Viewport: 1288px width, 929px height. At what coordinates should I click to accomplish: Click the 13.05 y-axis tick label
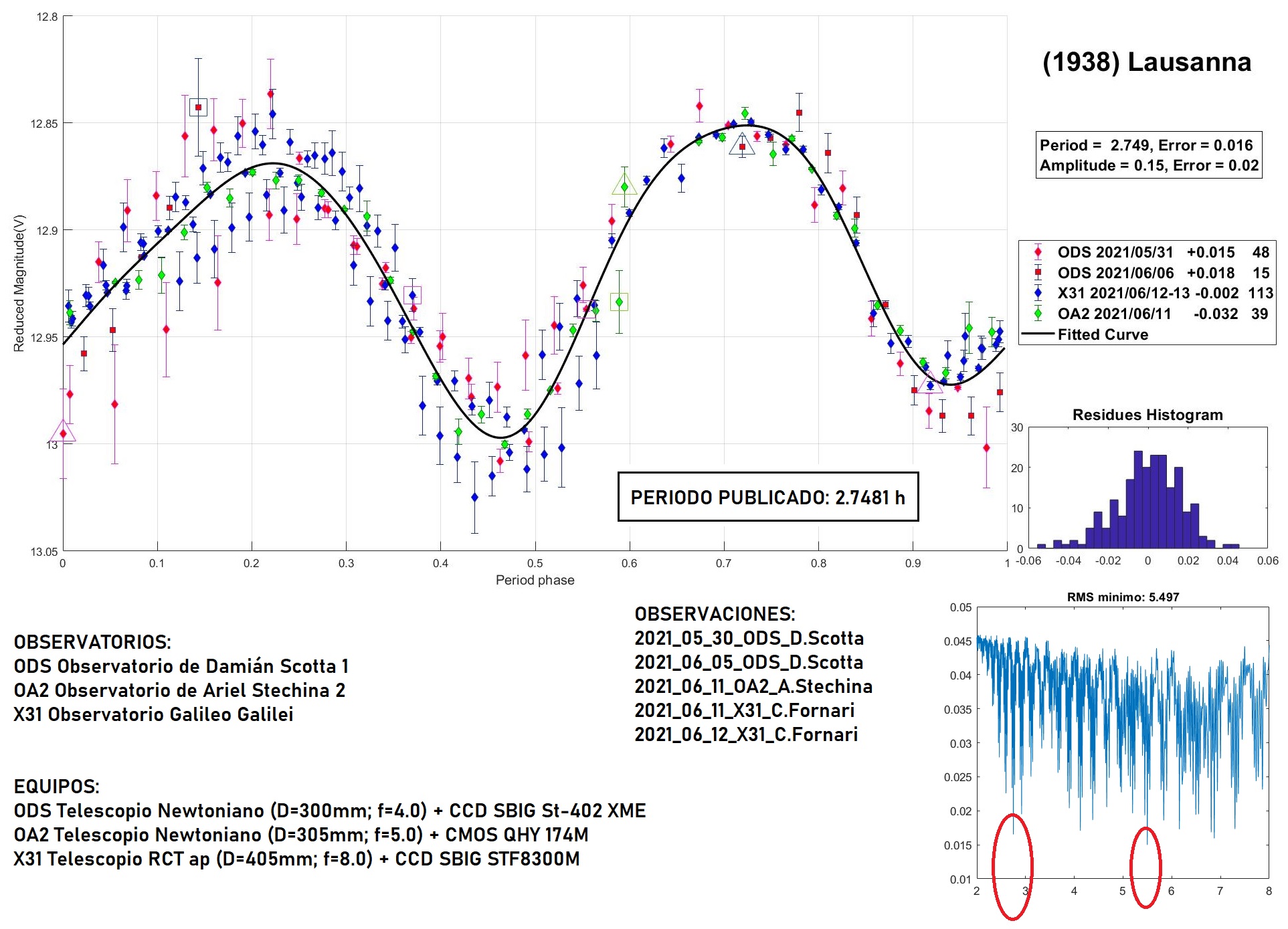[44, 552]
